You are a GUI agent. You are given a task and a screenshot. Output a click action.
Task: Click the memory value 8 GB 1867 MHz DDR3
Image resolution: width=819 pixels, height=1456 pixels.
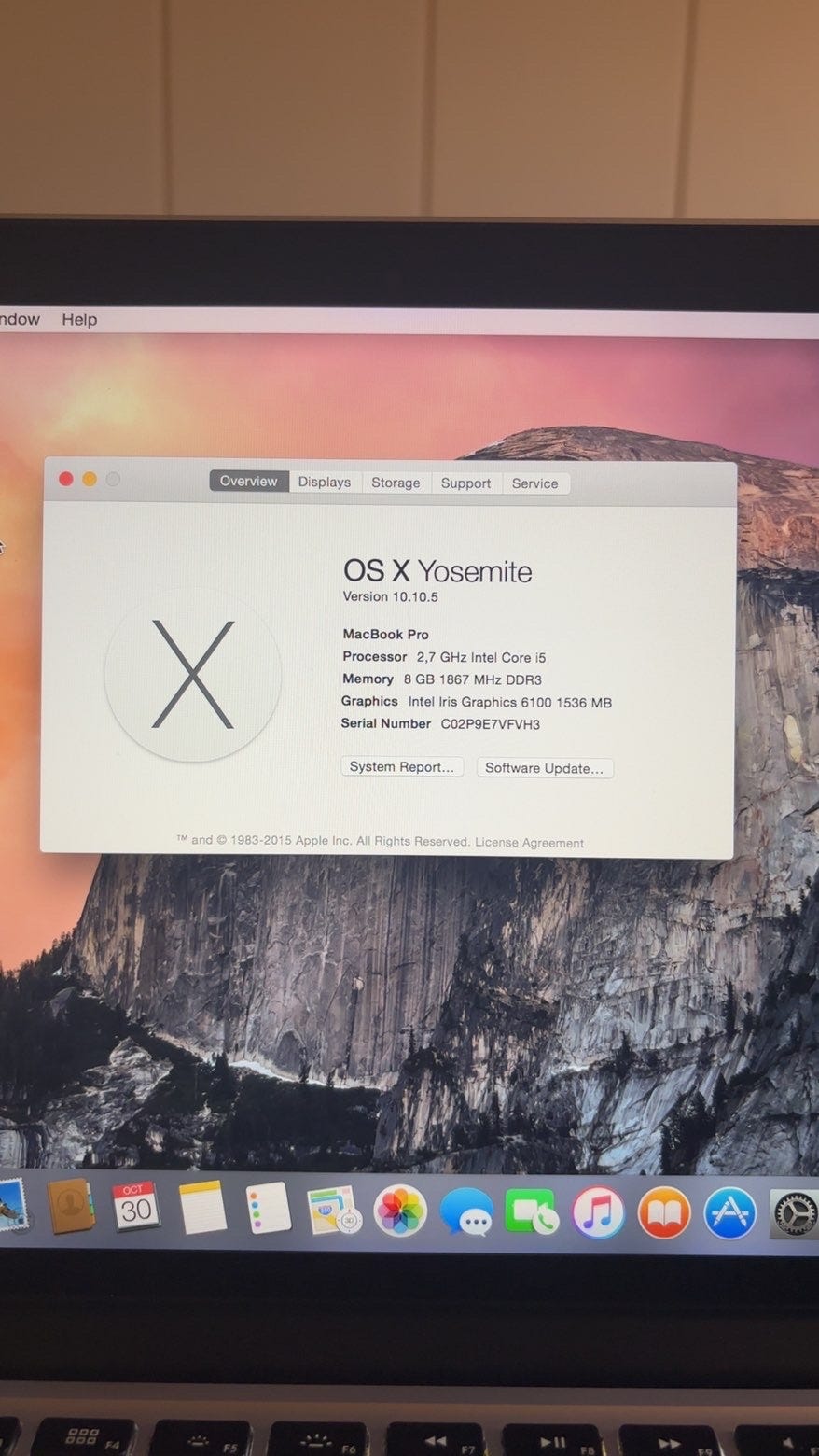472,679
